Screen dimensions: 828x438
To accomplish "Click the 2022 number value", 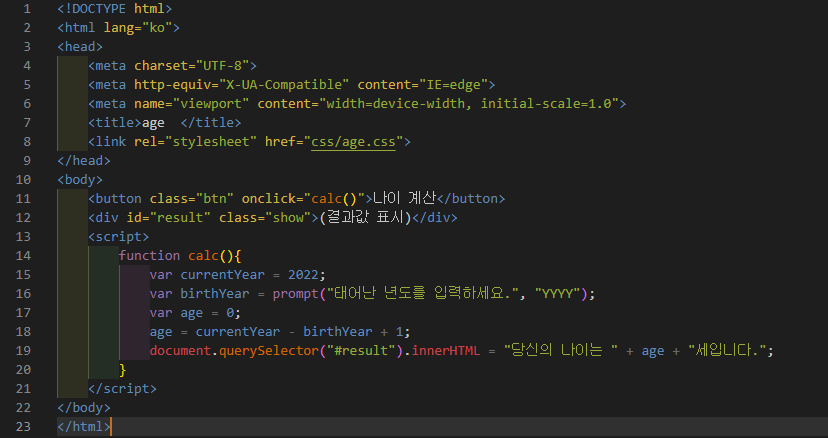I will (x=303, y=275).
